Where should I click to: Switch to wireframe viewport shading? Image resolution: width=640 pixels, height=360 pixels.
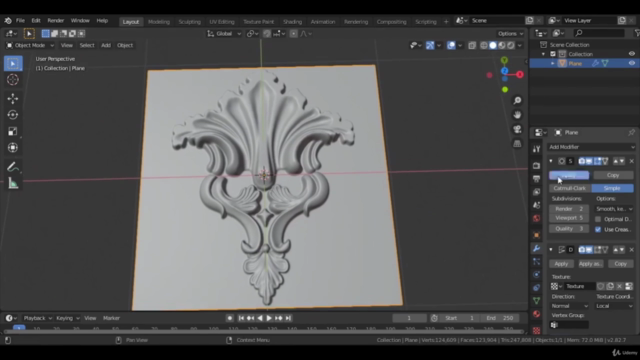point(484,45)
